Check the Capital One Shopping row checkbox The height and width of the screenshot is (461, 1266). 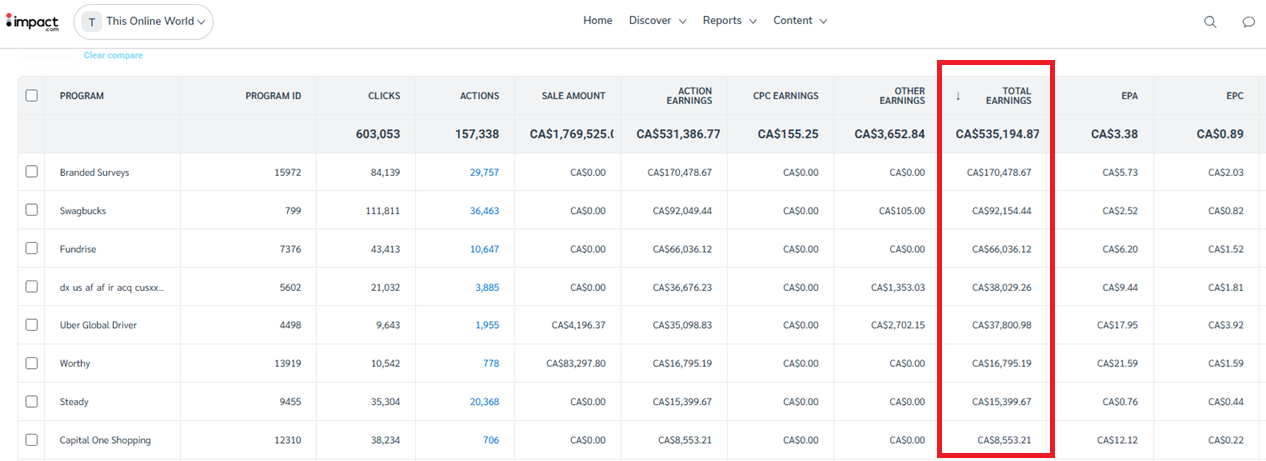(x=32, y=440)
